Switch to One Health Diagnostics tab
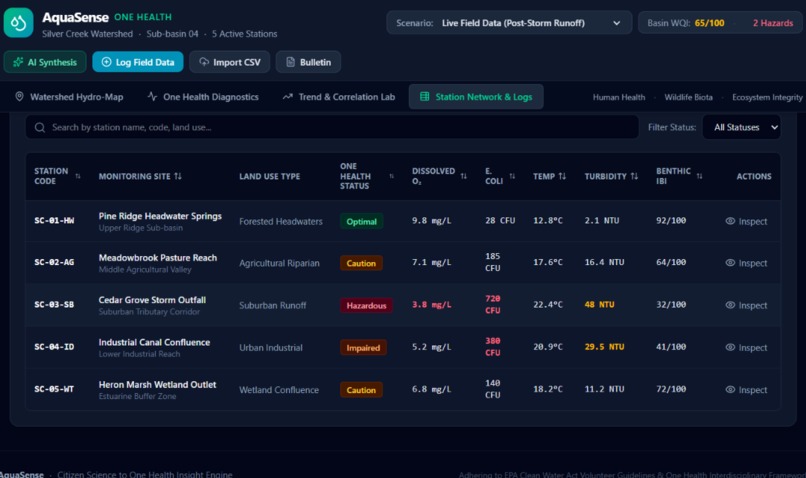The height and width of the screenshot is (478, 806). point(203,97)
